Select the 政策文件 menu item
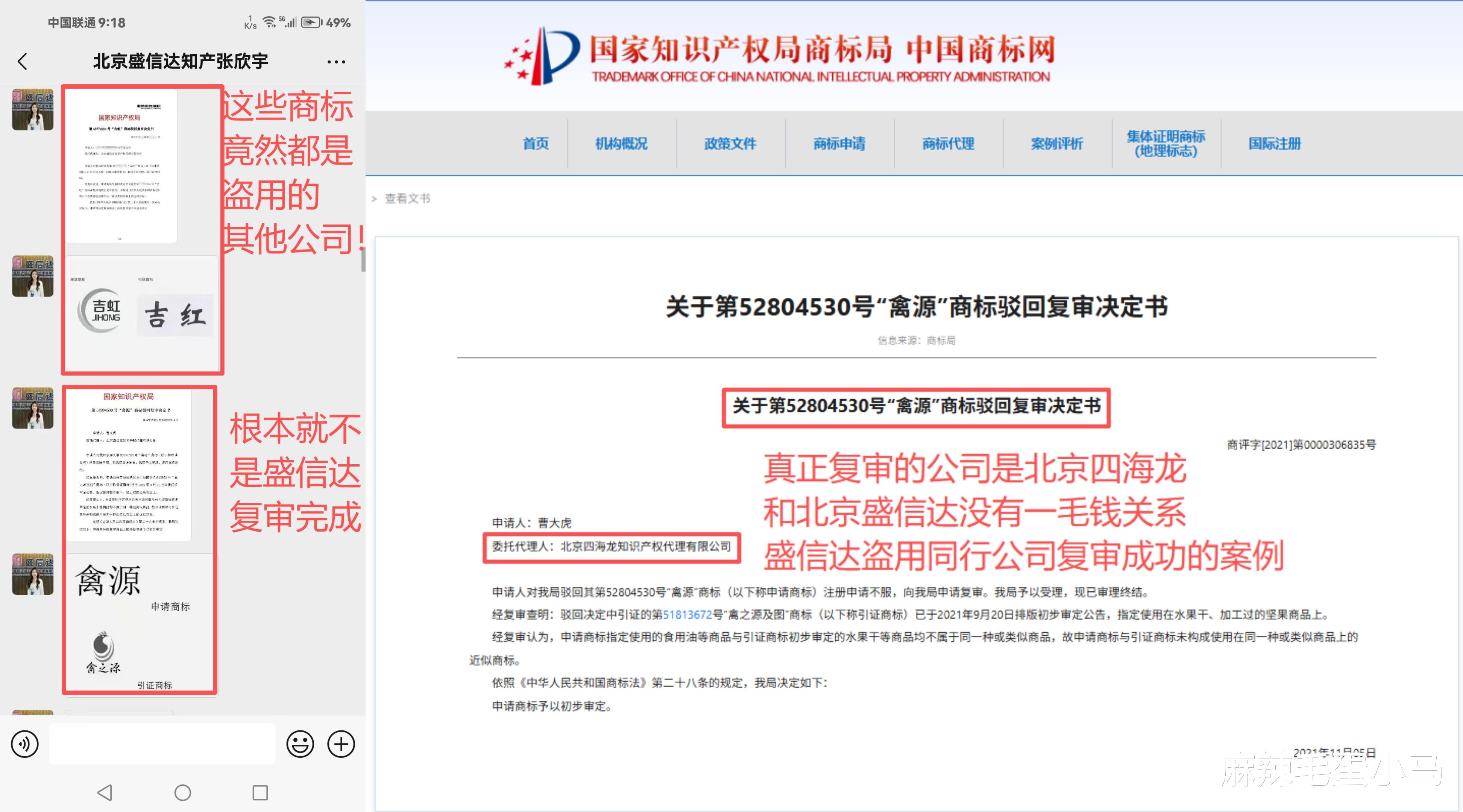 730,144
